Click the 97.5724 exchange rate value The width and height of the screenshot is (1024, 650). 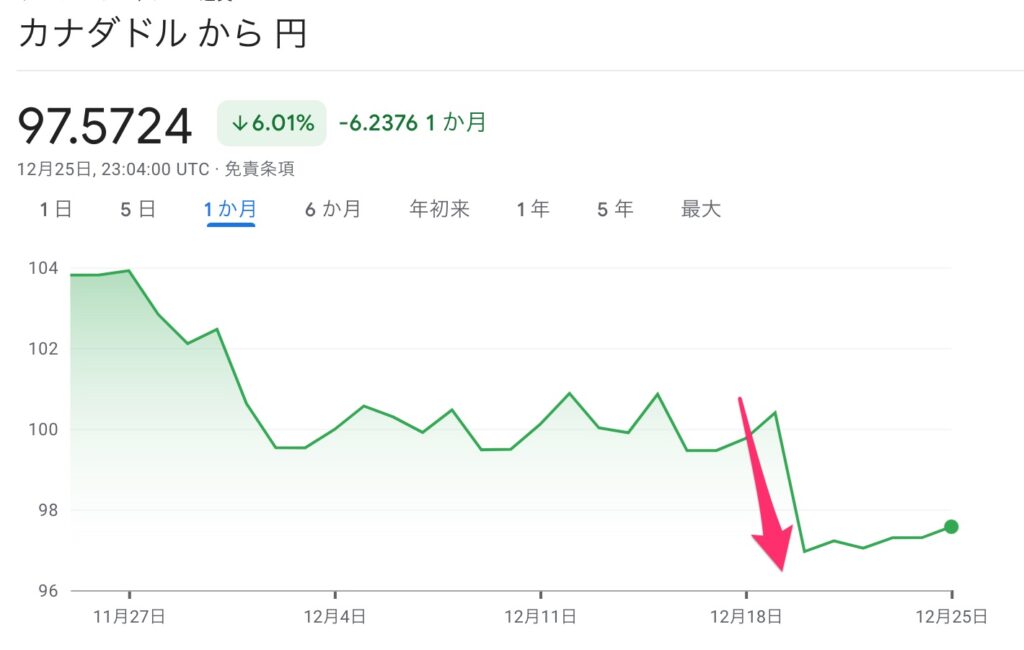(x=104, y=126)
